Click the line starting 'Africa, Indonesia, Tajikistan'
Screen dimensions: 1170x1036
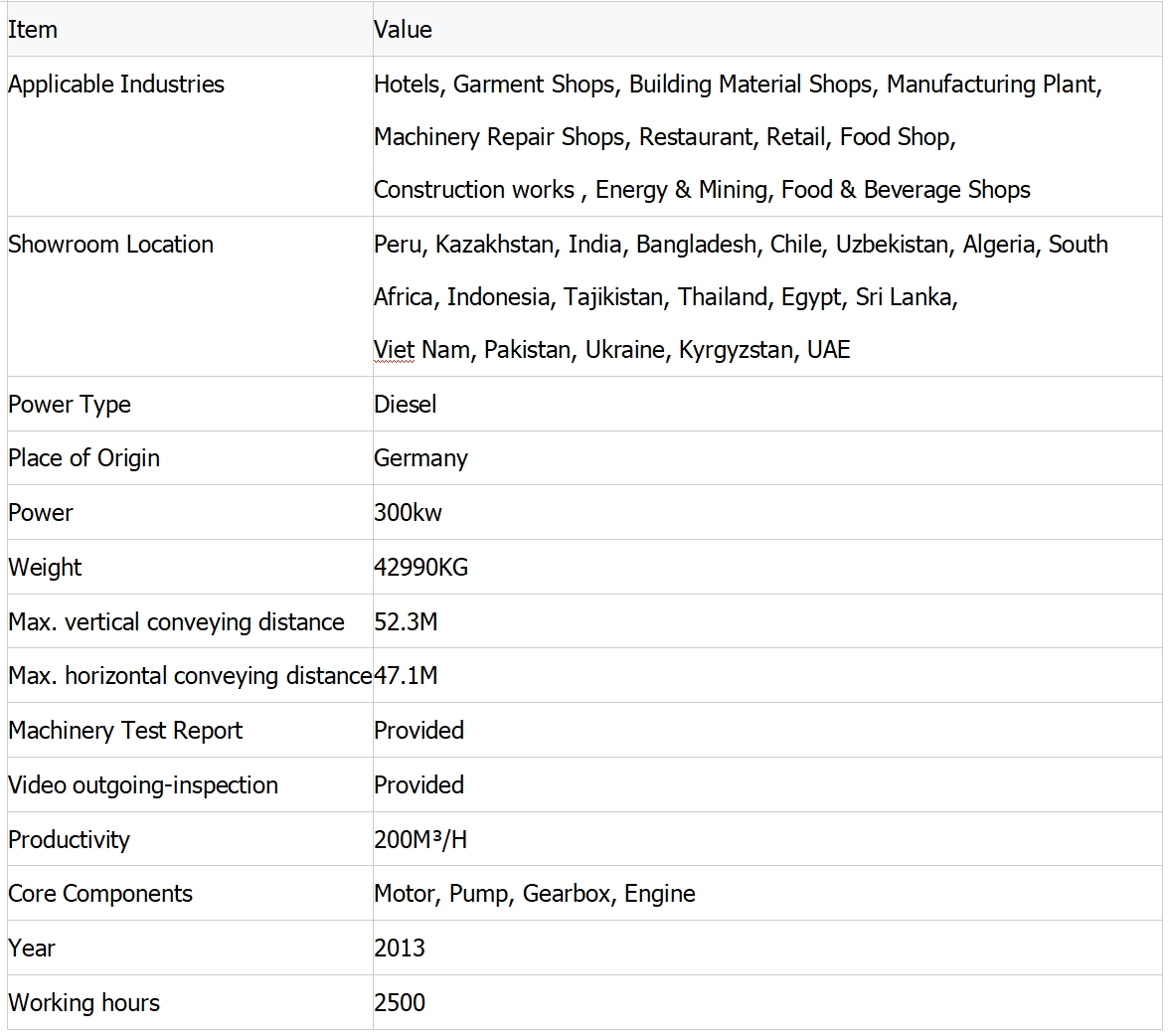coord(666,297)
